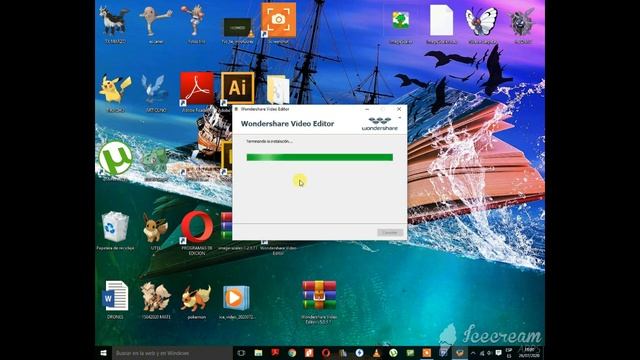Open the notification action center icon
Image resolution: width=640 pixels, height=360 pixels.
pyautogui.click(x=498, y=353)
